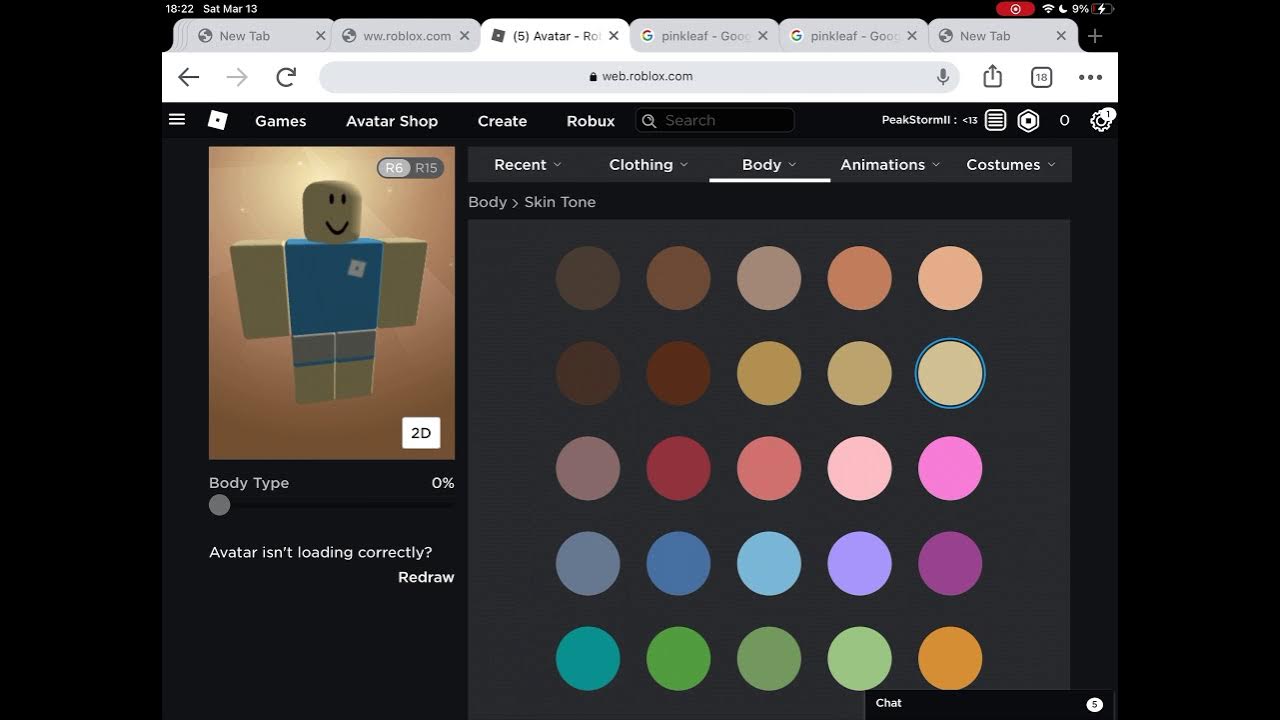Viewport: 1280px width, 720px height.
Task: Select the selected light beige skin tone
Action: [x=950, y=373]
